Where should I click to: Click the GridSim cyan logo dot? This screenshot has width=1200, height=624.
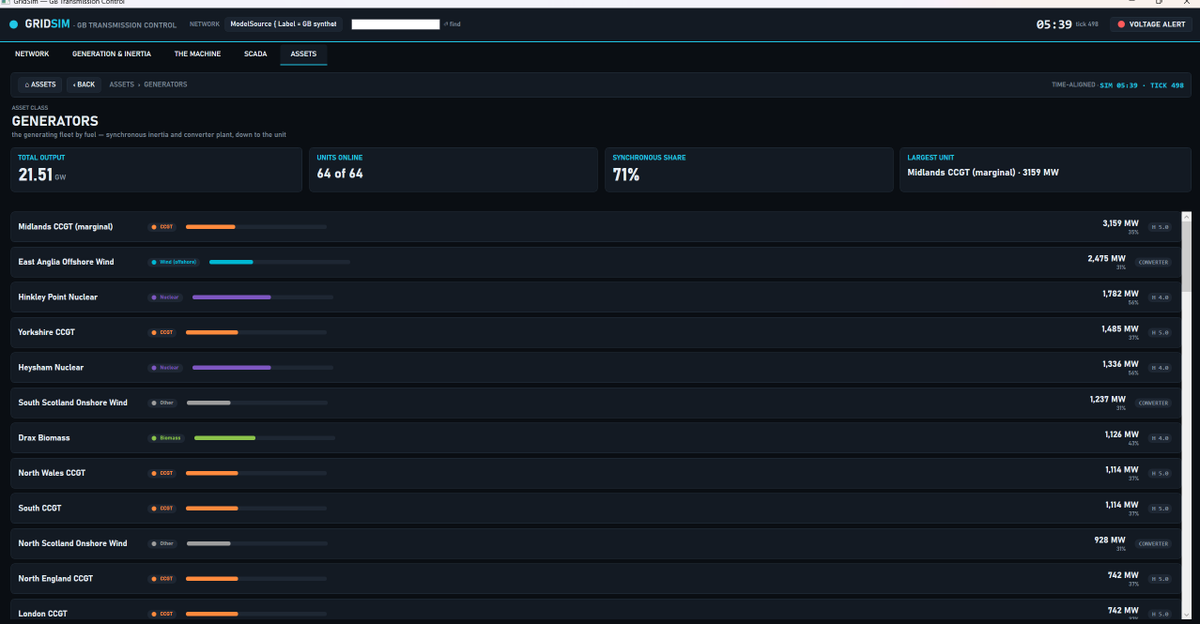[x=14, y=24]
